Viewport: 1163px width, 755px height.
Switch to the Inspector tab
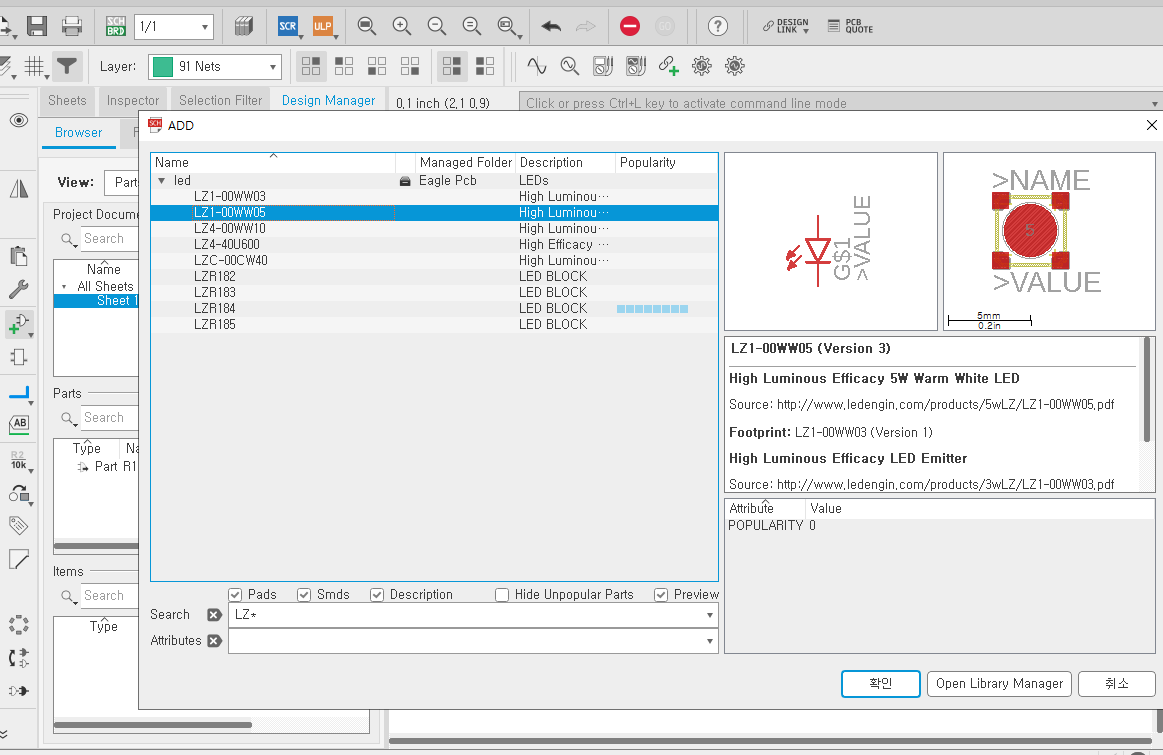tap(133, 100)
